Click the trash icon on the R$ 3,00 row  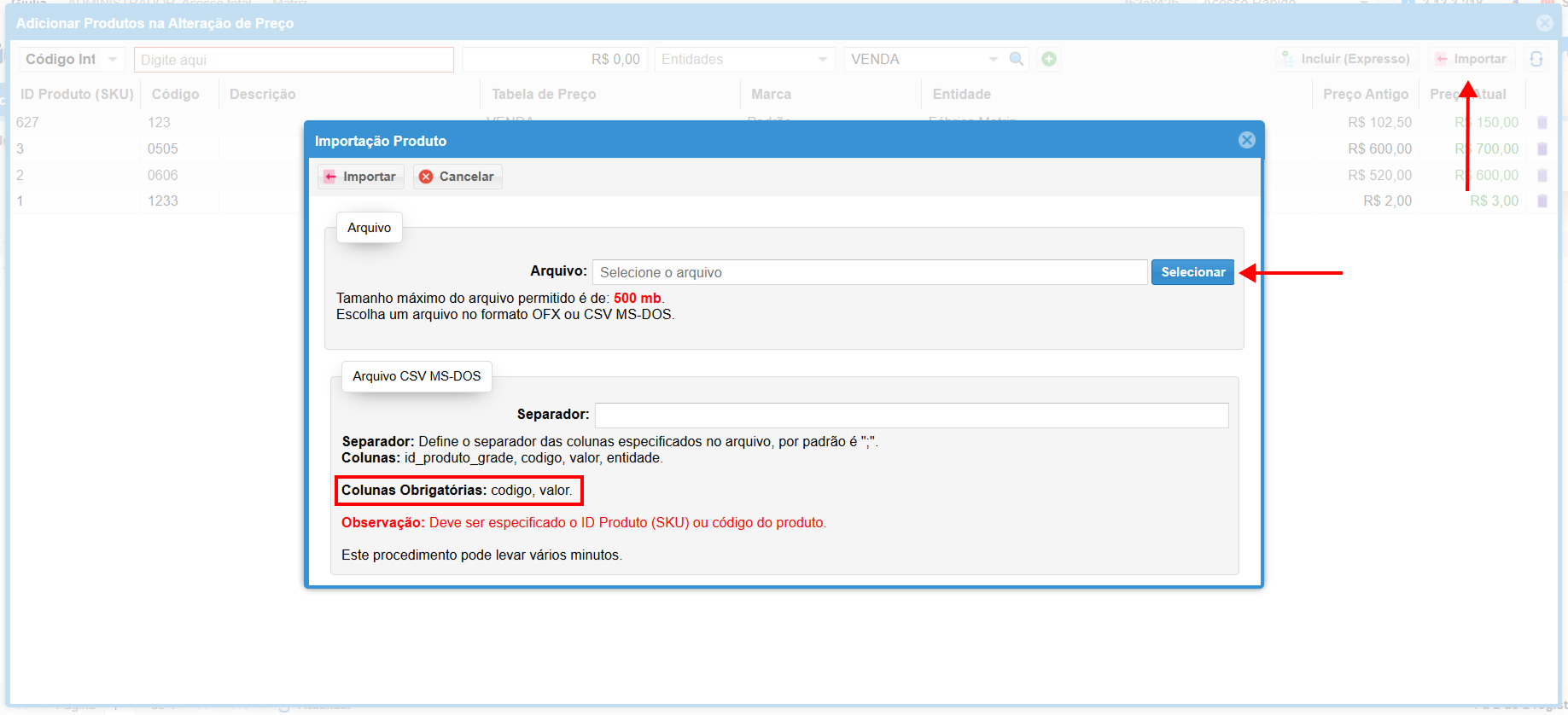point(1542,201)
